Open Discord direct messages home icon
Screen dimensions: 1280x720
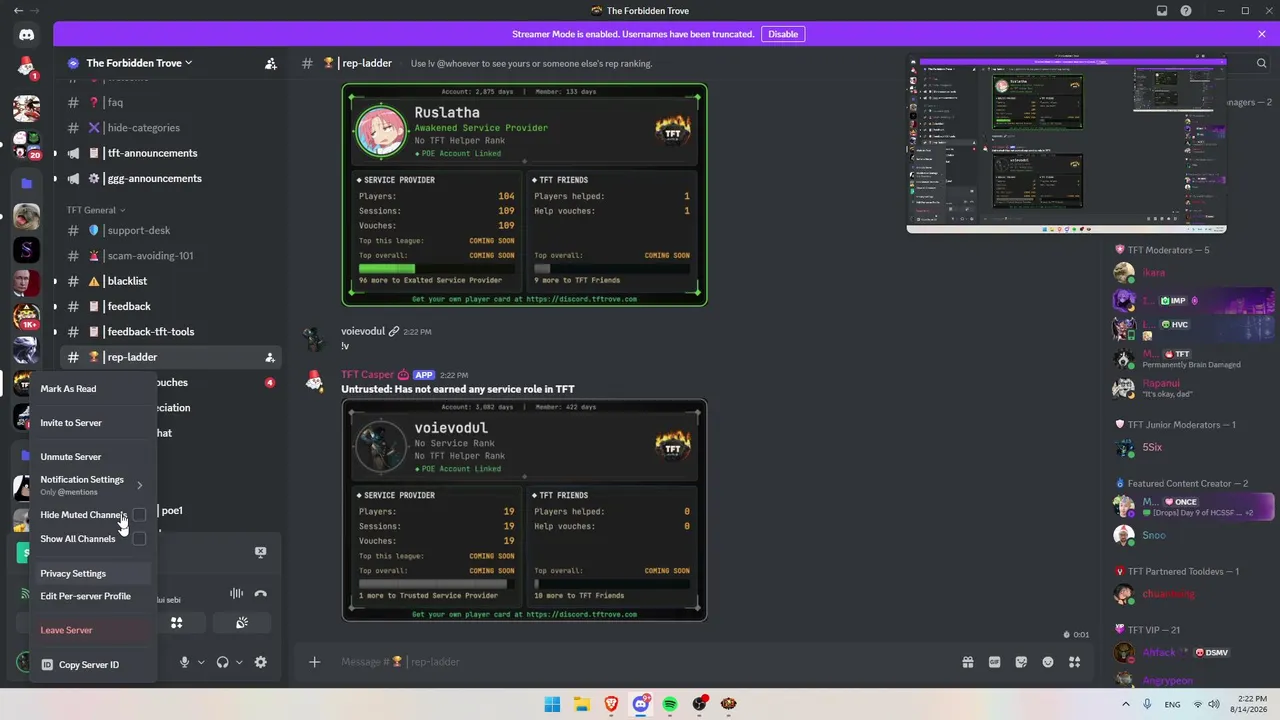[26, 35]
